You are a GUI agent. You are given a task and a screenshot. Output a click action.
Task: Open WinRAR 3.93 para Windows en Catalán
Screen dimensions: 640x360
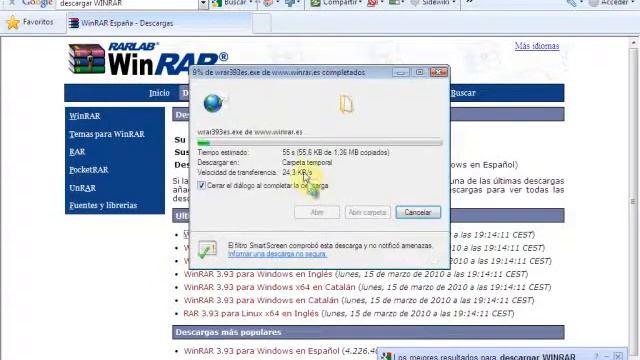261,300
